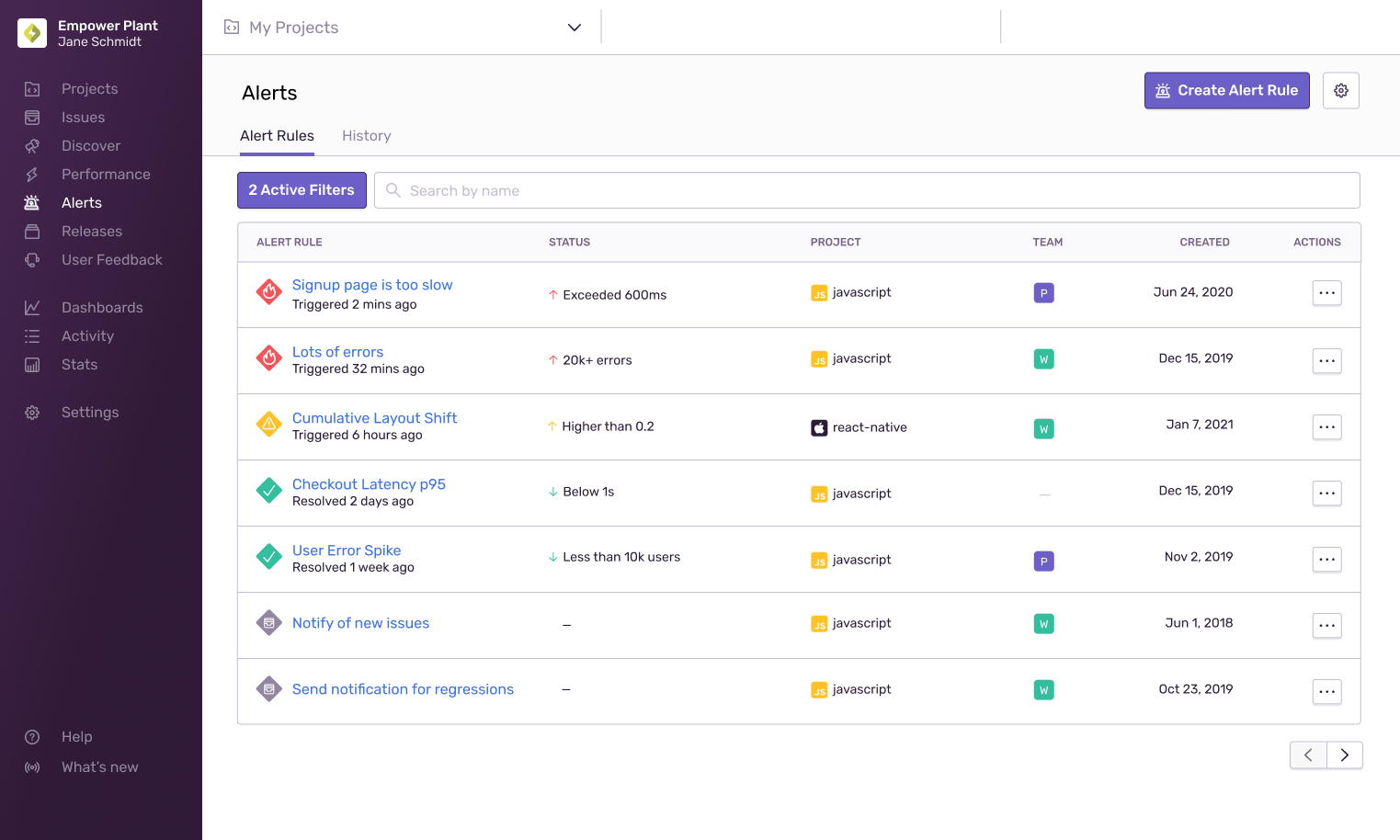Open actions menu for Signup page is too slow
The width and height of the screenshot is (1400, 840).
point(1326,294)
